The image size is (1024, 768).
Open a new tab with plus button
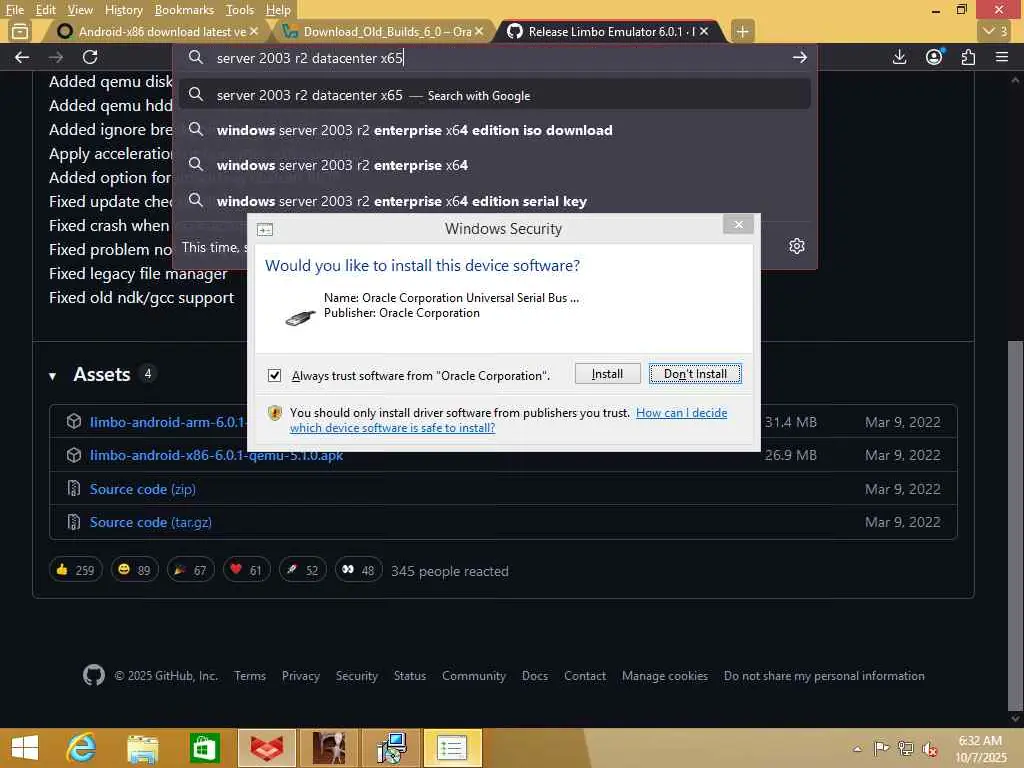742,31
